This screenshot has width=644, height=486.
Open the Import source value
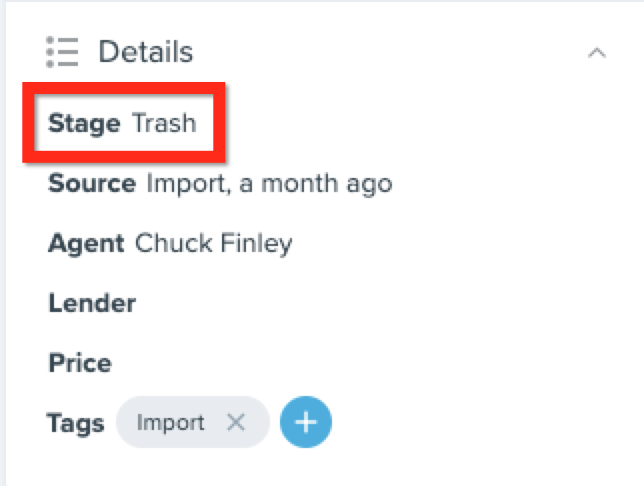[x=188, y=184]
